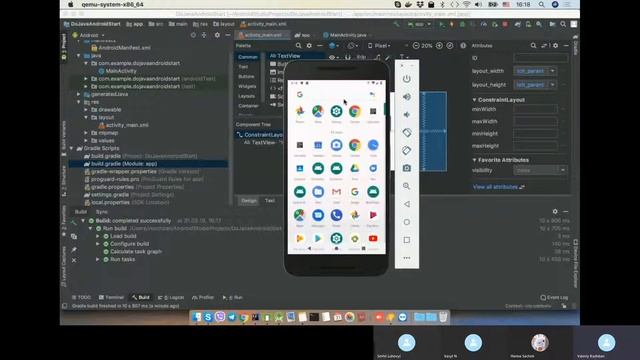Screen dimensions: 640x360
Task: Switch to Sync tab in Build panel
Action: 102,212
